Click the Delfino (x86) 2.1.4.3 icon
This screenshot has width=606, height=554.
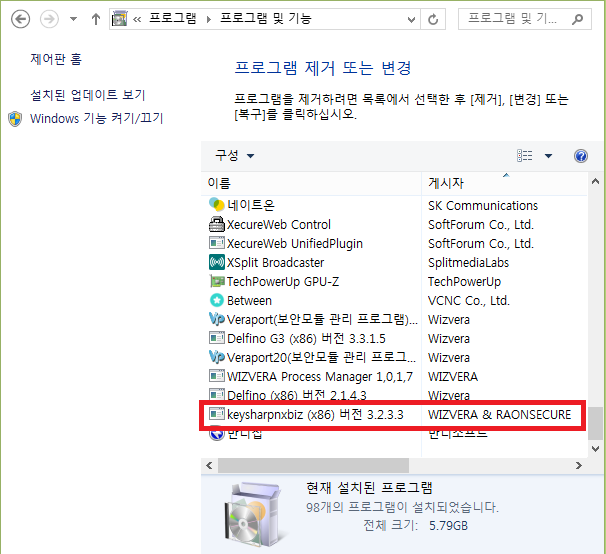tap(216, 395)
